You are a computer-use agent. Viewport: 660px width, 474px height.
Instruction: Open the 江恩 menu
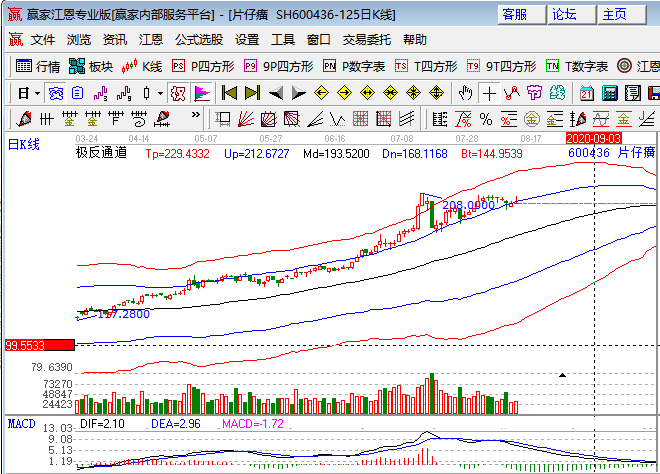pos(151,40)
